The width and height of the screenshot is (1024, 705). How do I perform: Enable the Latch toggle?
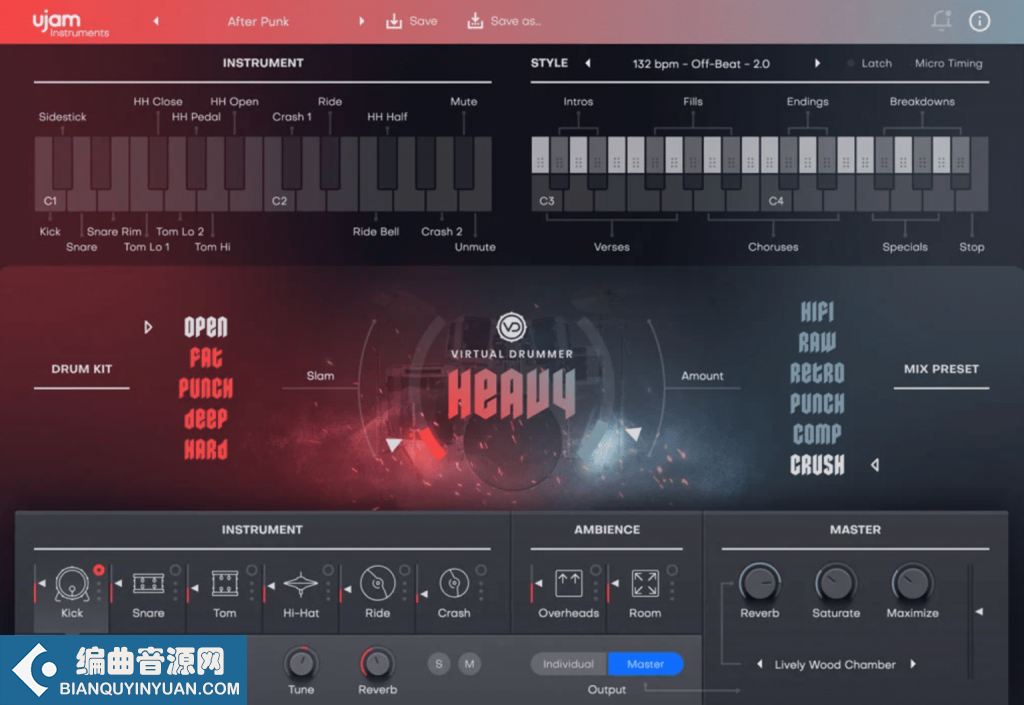point(869,63)
